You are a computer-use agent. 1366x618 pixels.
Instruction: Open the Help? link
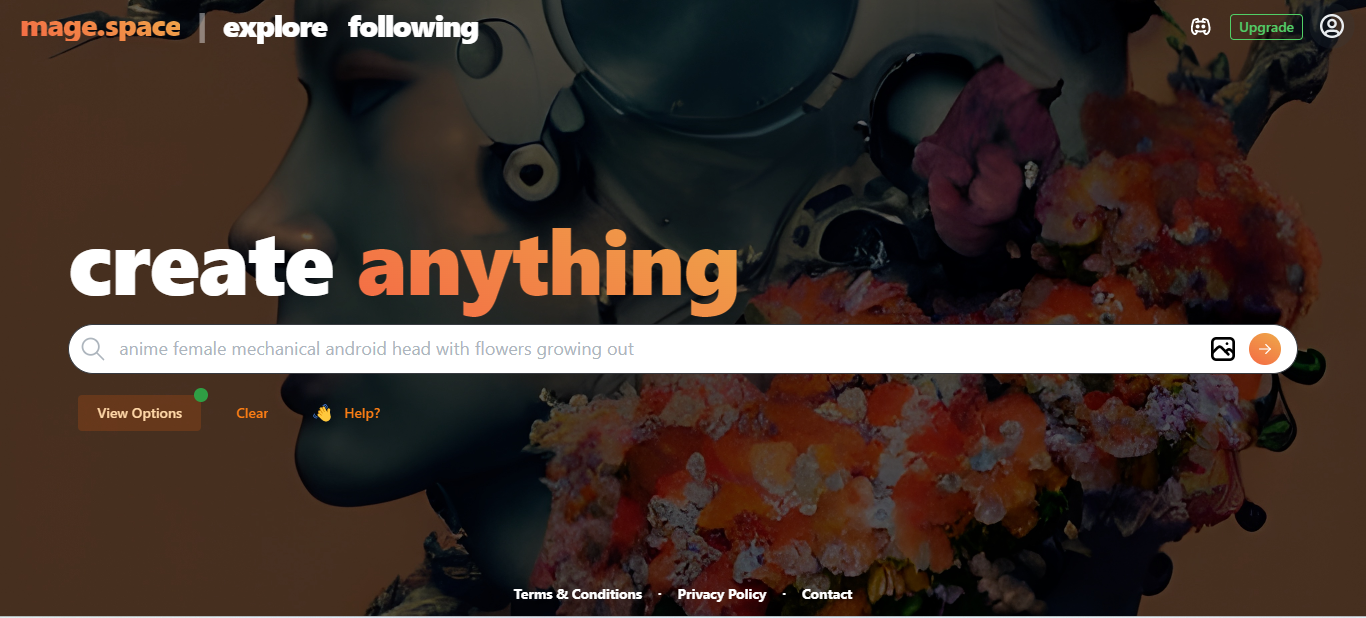[362, 413]
